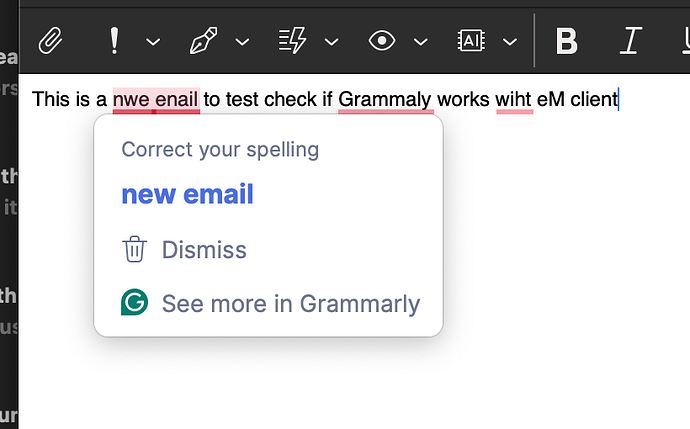Click the 'Correct your spelling' heading
The width and height of the screenshot is (690, 429).
coord(220,150)
